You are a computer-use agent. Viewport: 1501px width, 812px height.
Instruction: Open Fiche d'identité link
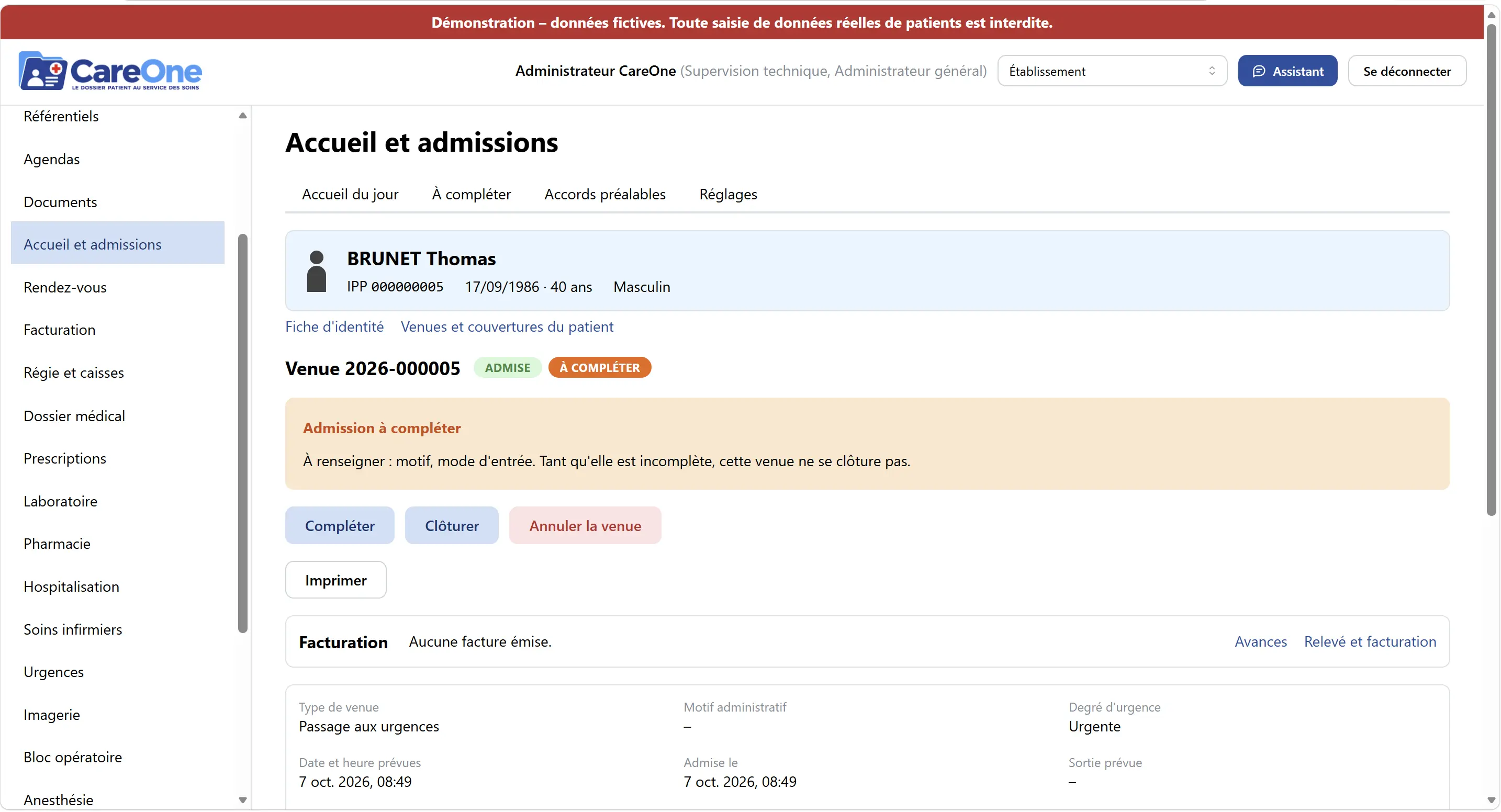(334, 327)
